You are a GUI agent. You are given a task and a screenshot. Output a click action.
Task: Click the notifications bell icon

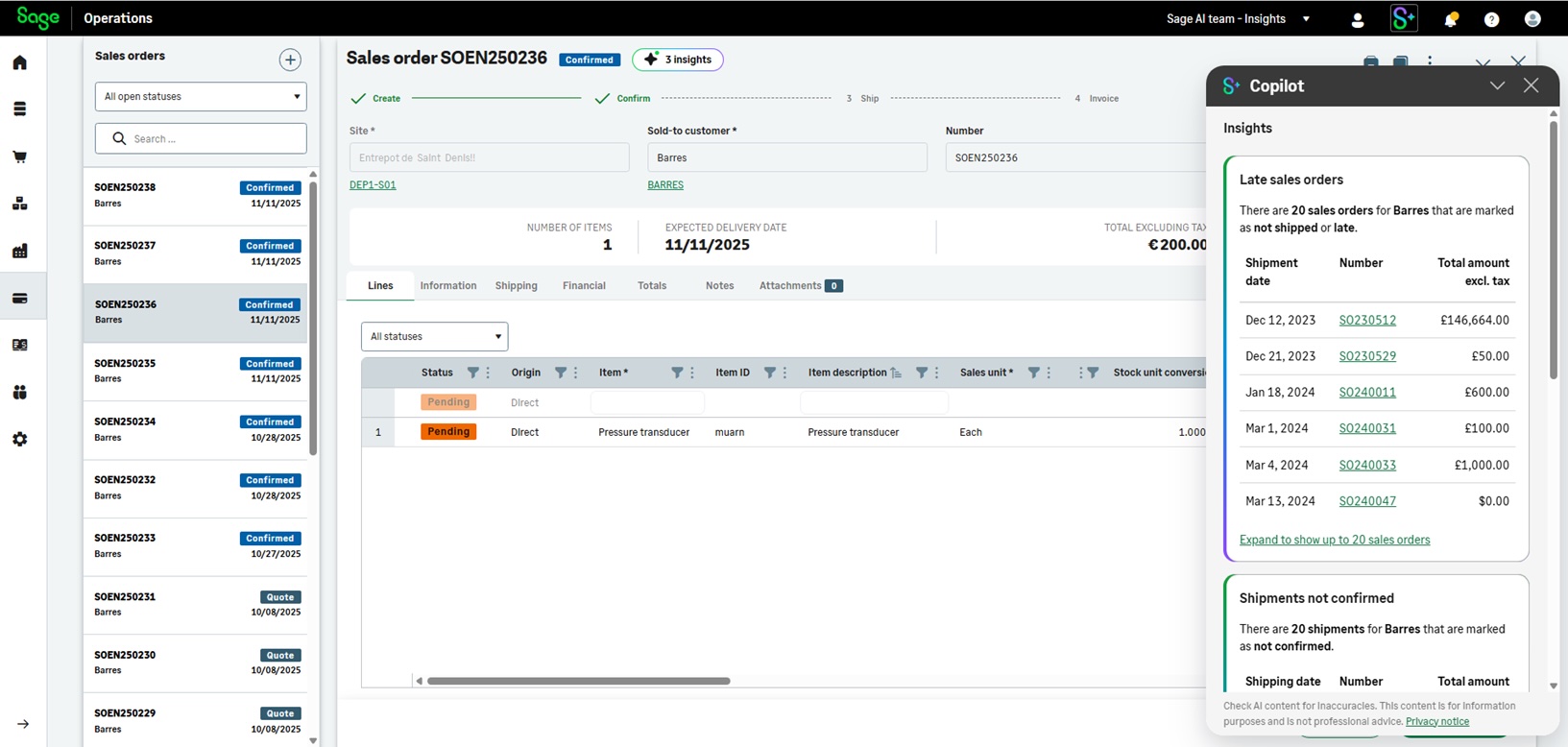pos(1451,19)
